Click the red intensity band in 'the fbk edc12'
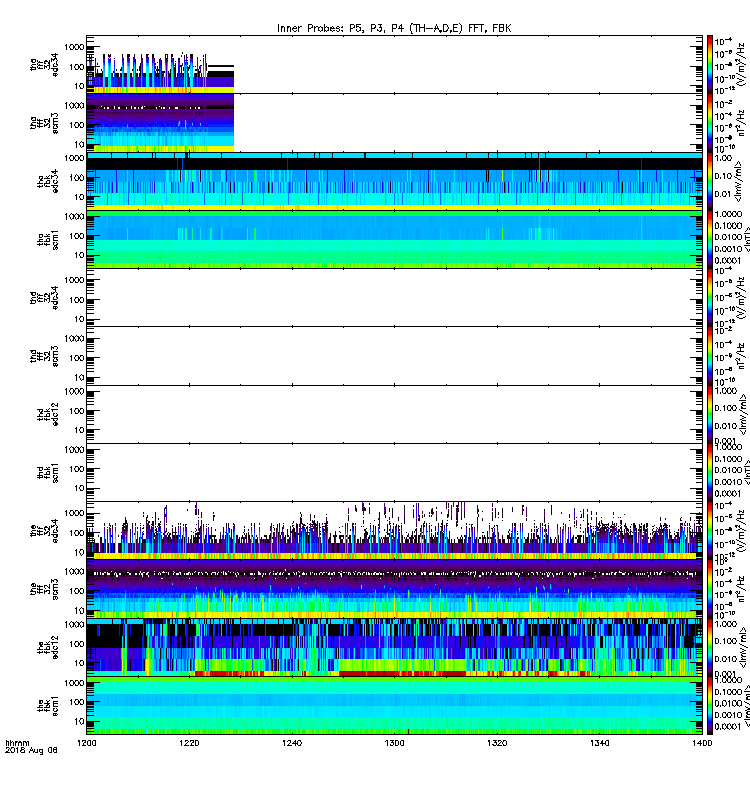 click(403, 673)
